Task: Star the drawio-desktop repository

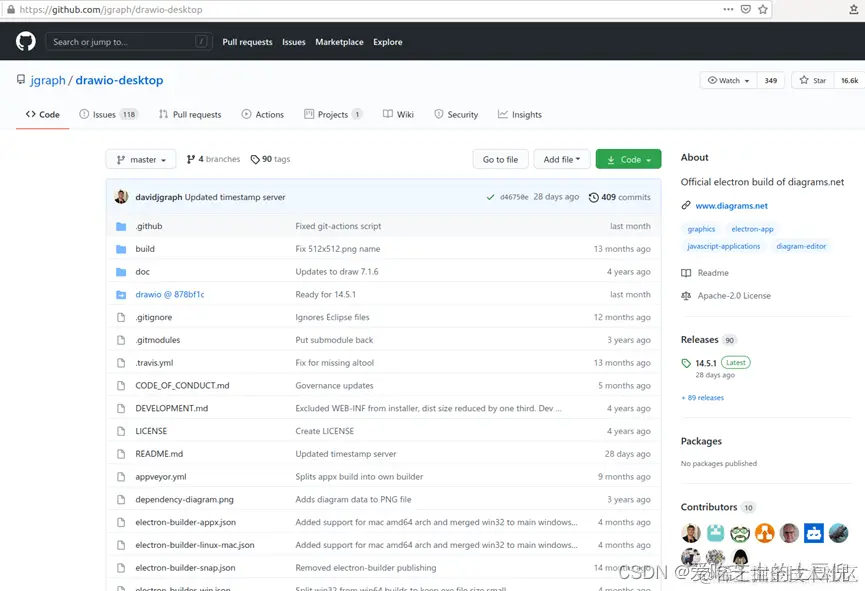Action: click(813, 80)
